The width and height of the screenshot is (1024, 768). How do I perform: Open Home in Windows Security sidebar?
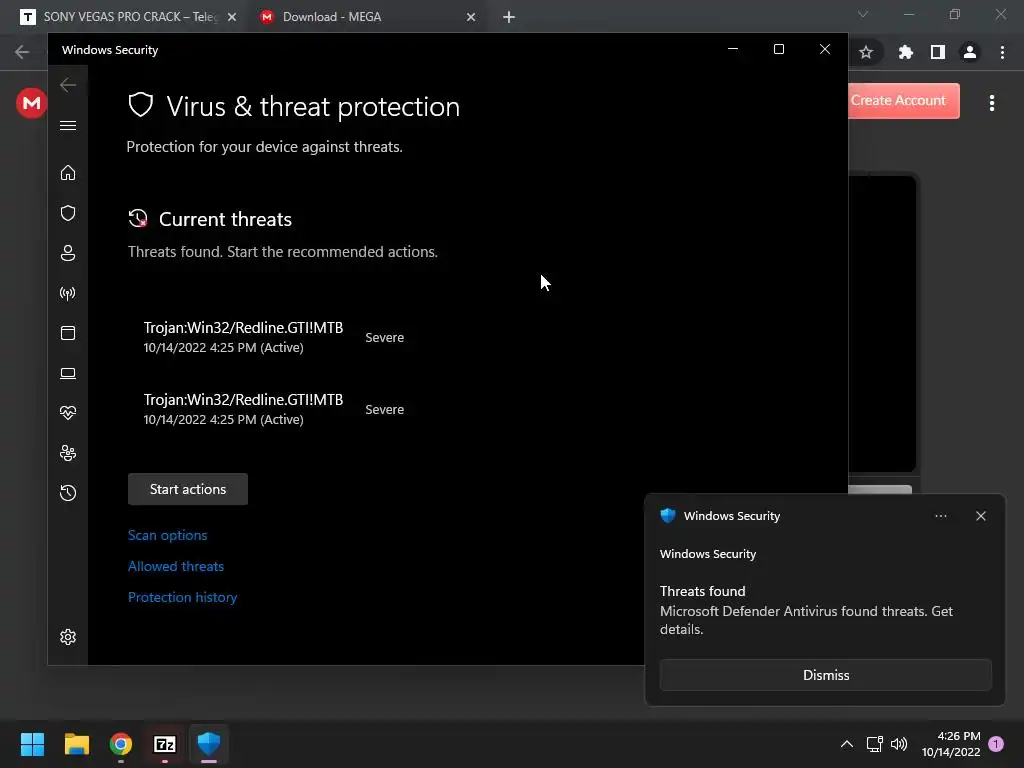pos(68,172)
